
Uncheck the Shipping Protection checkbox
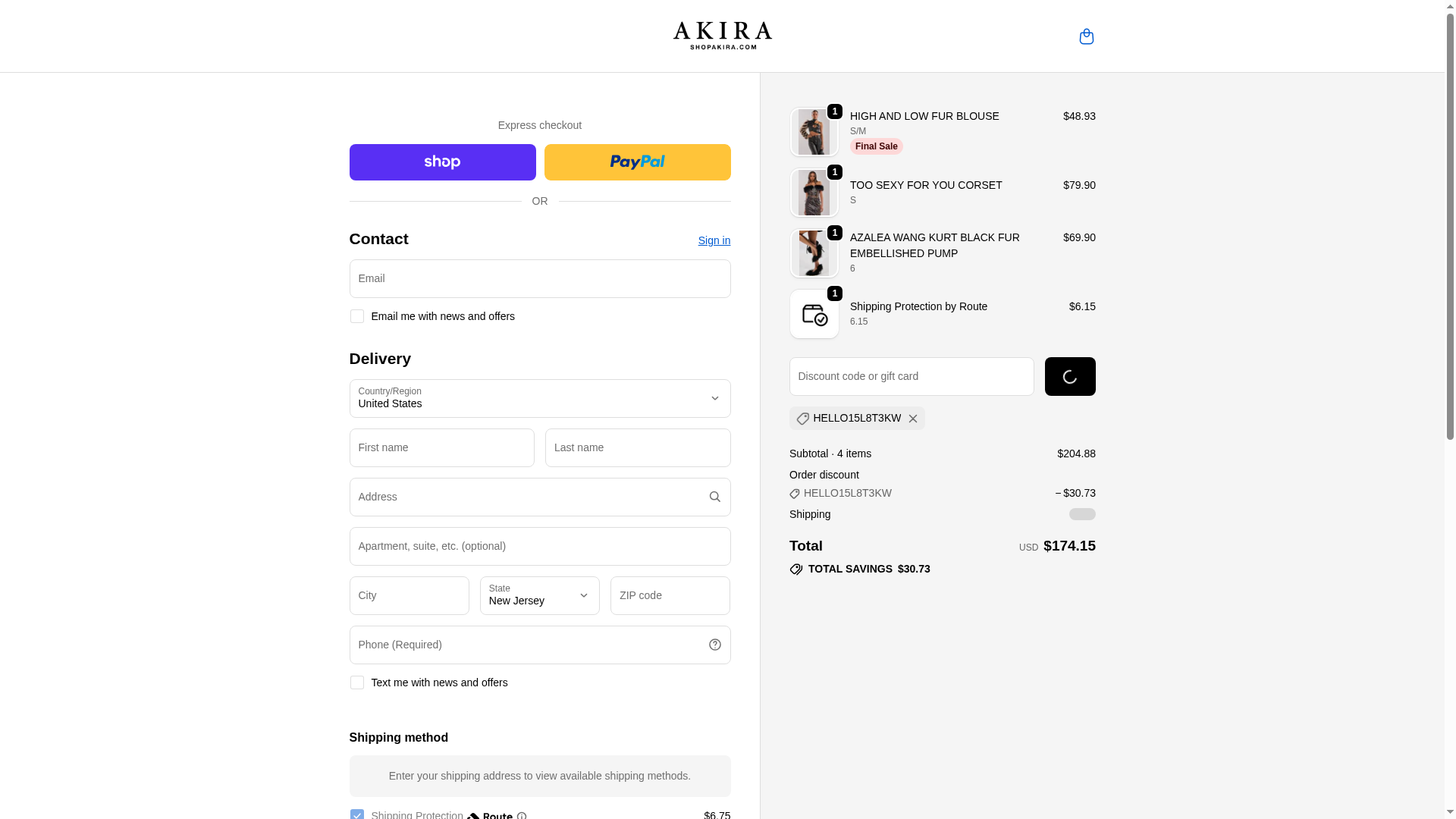(x=356, y=814)
